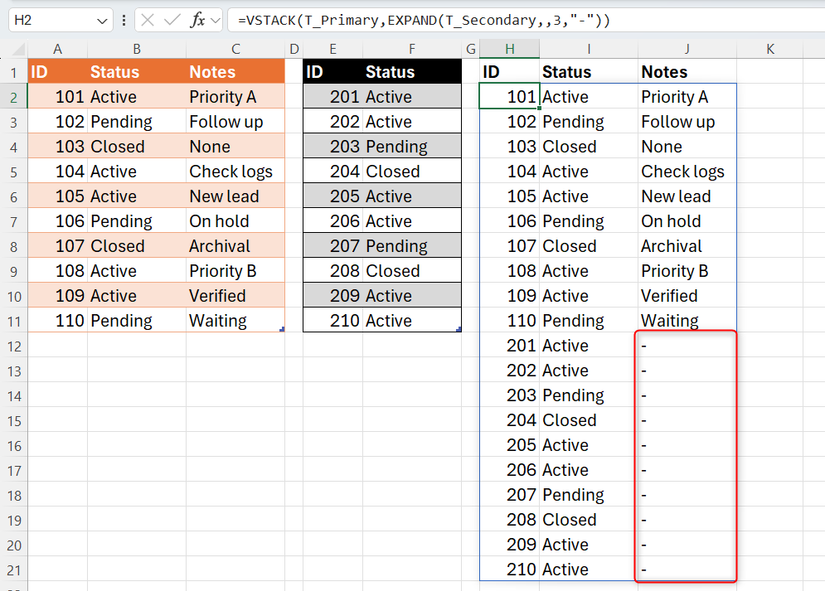Click cell F4 'Pending' in secondary table
This screenshot has height=591, width=825.
(x=412, y=146)
